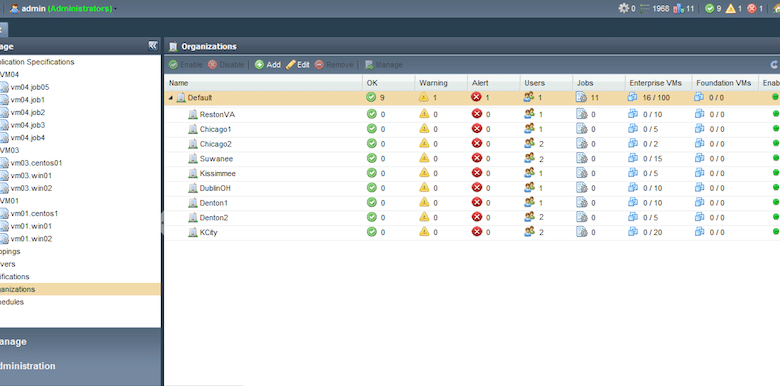Select Application Specifications tree node
The image size is (780, 386).
[37, 62]
